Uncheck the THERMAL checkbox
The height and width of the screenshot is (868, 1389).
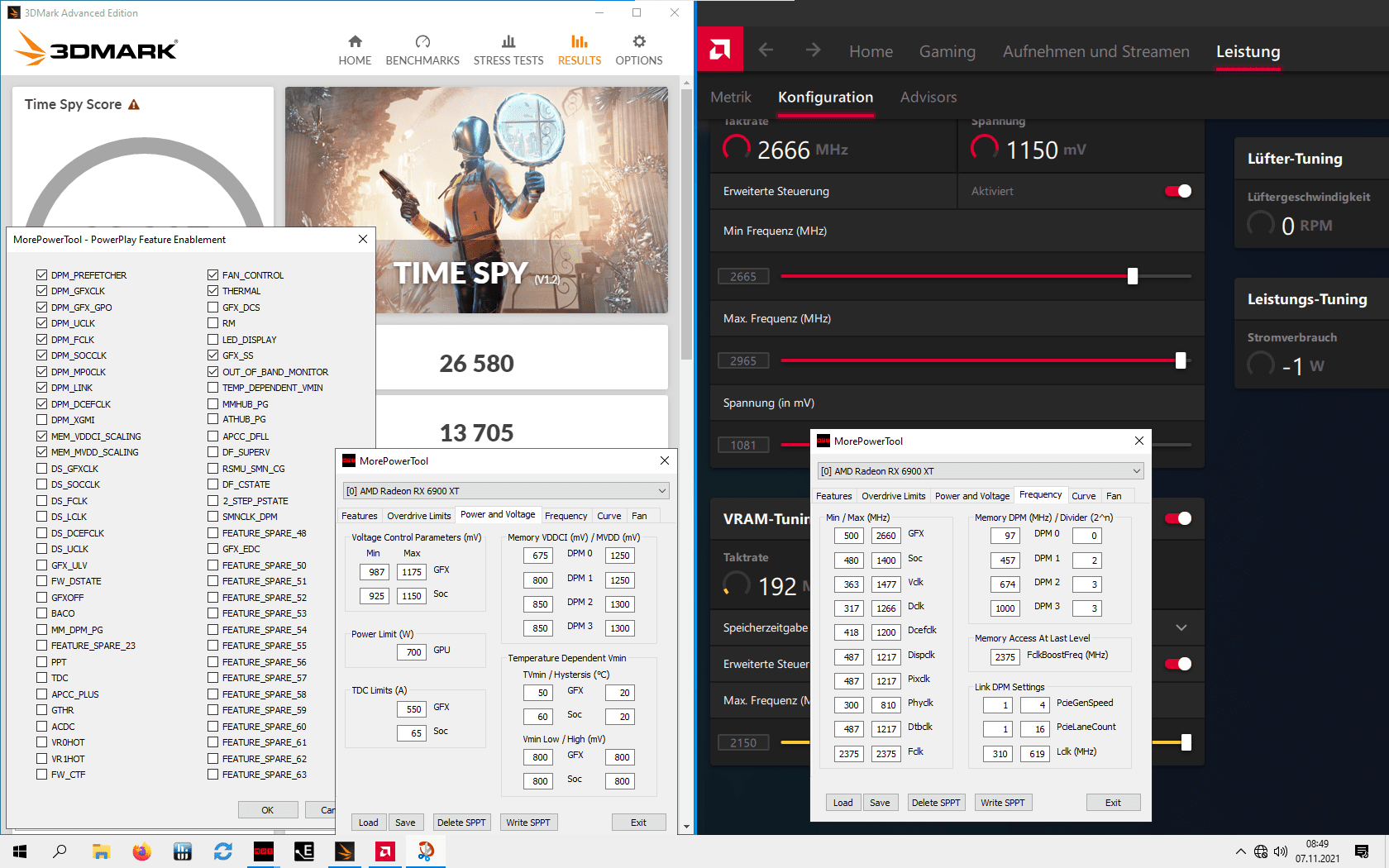tap(212, 291)
